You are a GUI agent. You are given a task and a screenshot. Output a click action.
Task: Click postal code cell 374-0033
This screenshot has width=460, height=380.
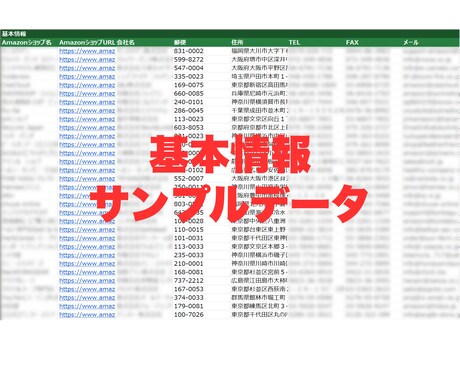(189, 298)
